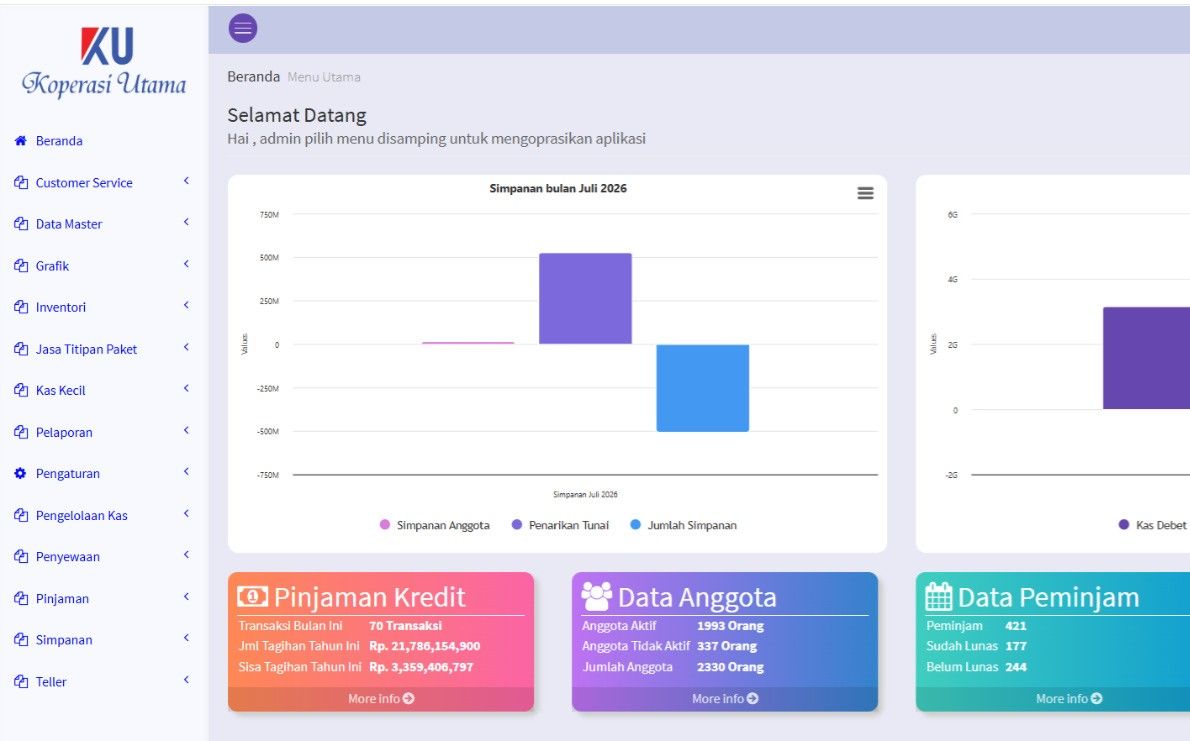This screenshot has height=741, width=1190.
Task: Expand the Customer Service menu chevron
Action: click(x=186, y=181)
